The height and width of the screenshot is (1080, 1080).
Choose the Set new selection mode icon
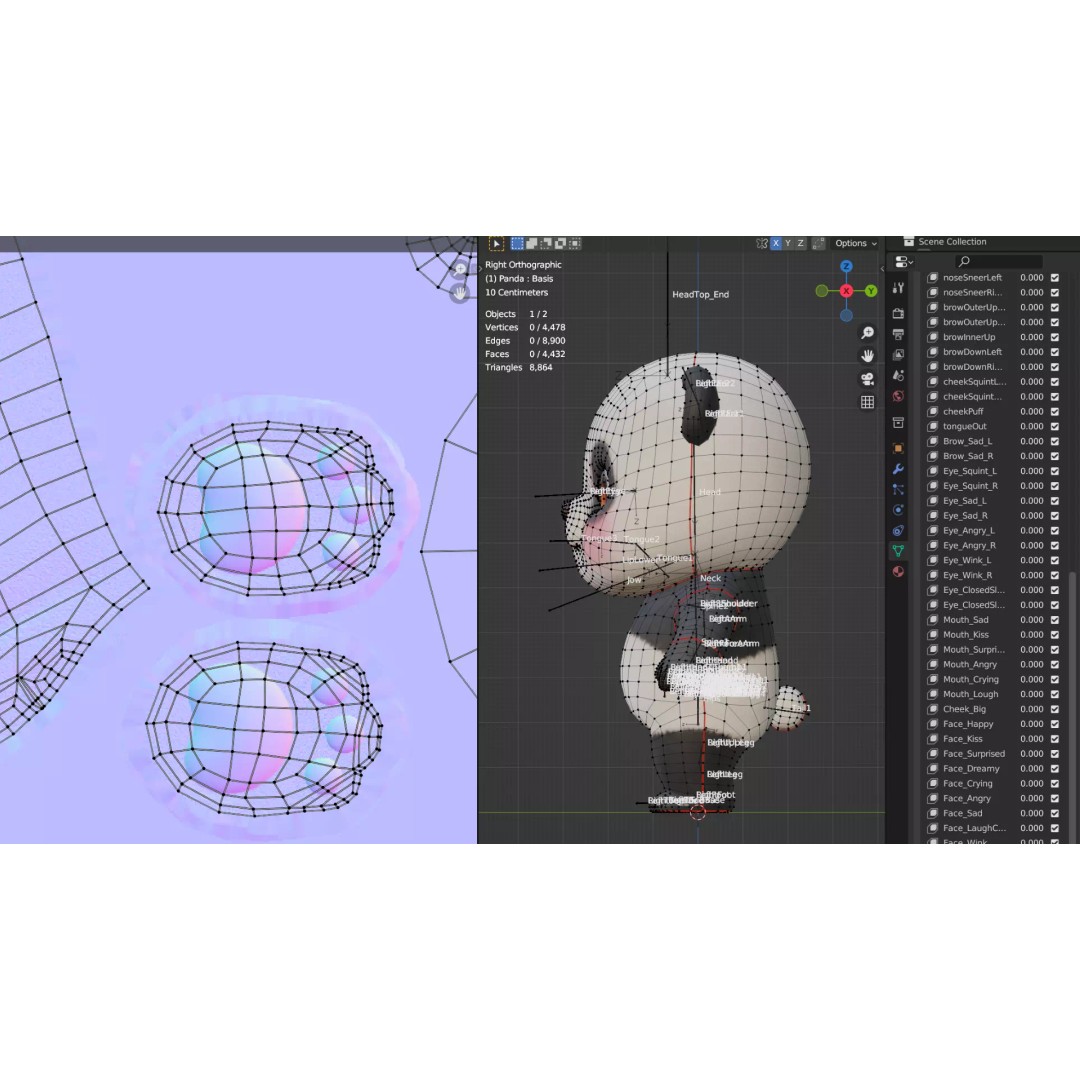coord(517,243)
